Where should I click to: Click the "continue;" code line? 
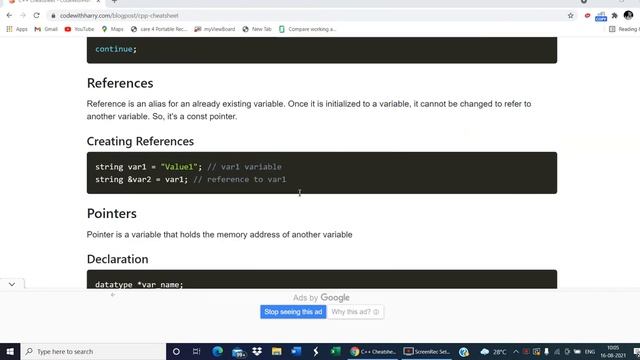116,49
